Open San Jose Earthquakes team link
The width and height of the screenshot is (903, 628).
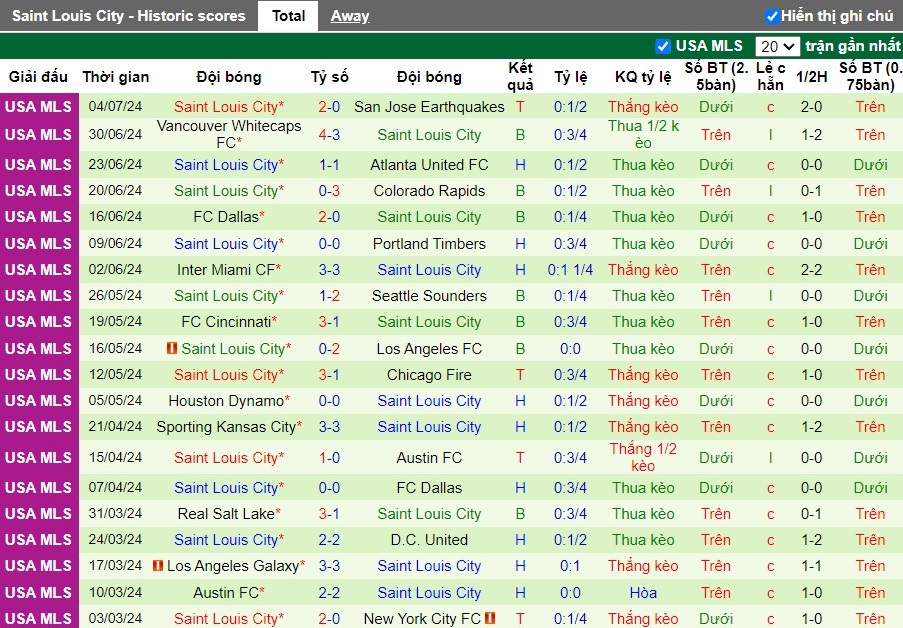pos(429,107)
